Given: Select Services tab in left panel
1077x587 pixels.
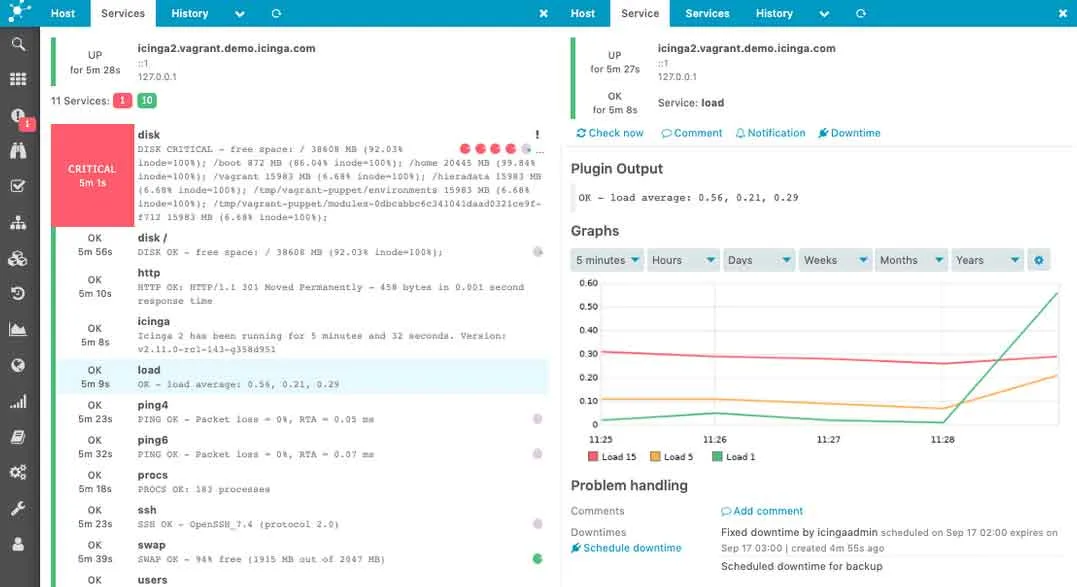Looking at the screenshot, I should pos(123,13).
